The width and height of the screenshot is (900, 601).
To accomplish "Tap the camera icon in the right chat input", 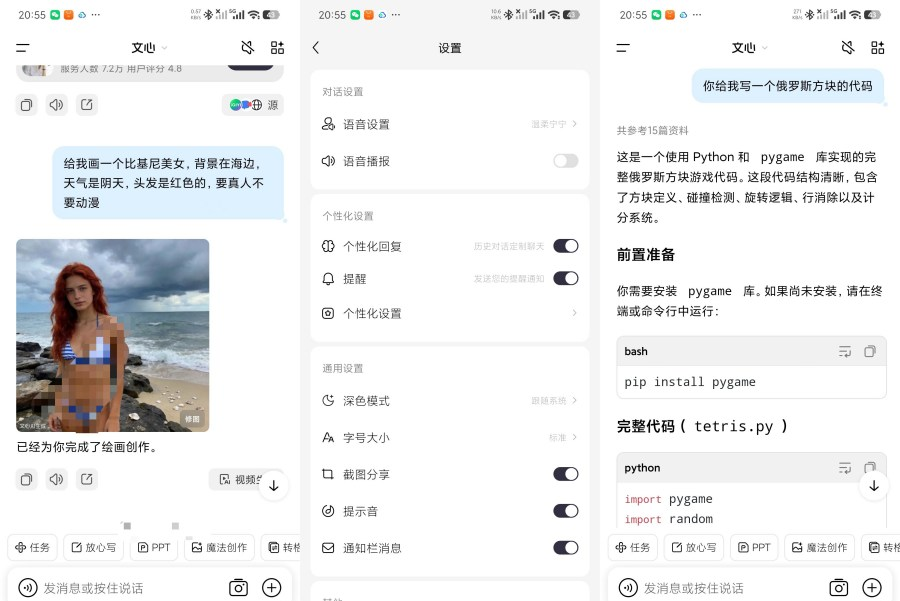I will (839, 587).
